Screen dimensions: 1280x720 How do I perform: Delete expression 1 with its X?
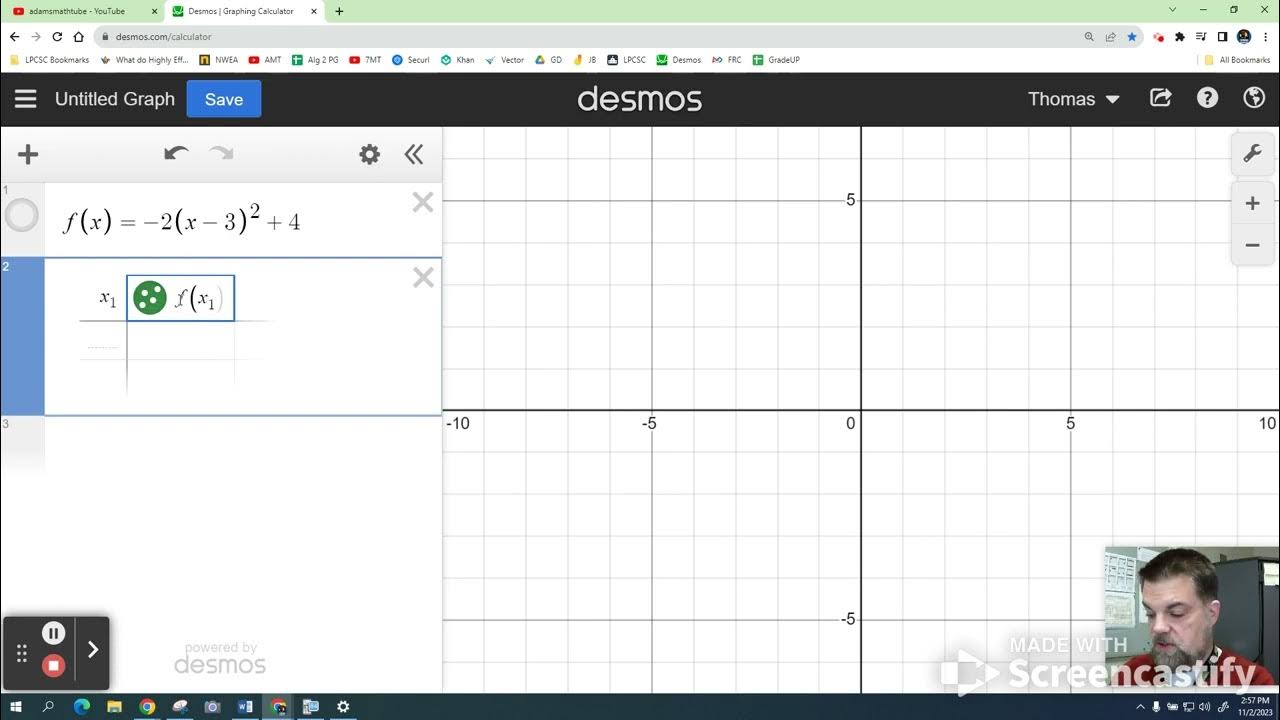click(x=423, y=202)
